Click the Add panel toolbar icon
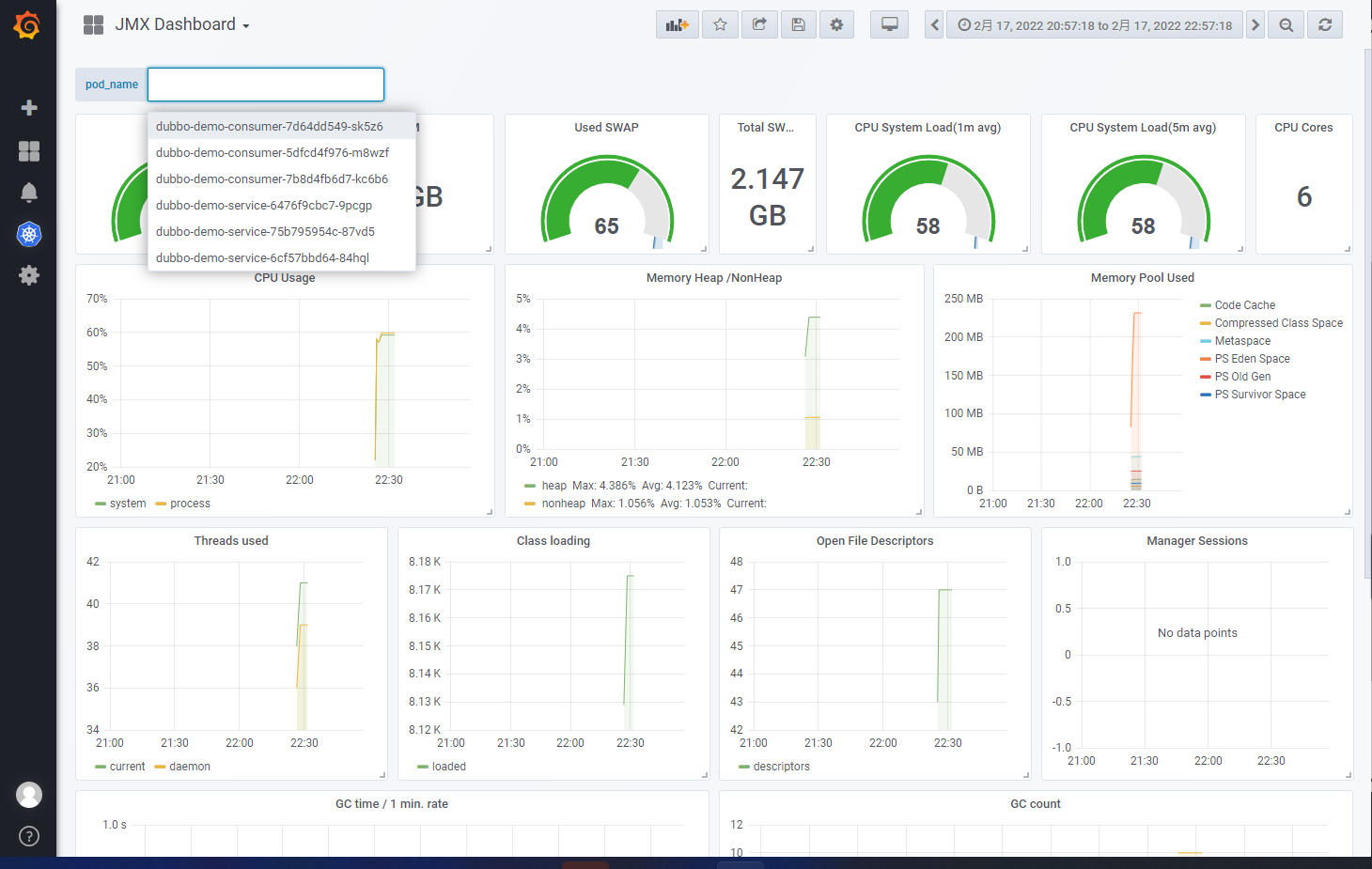Screen dimensions: 1372x869 678,25
